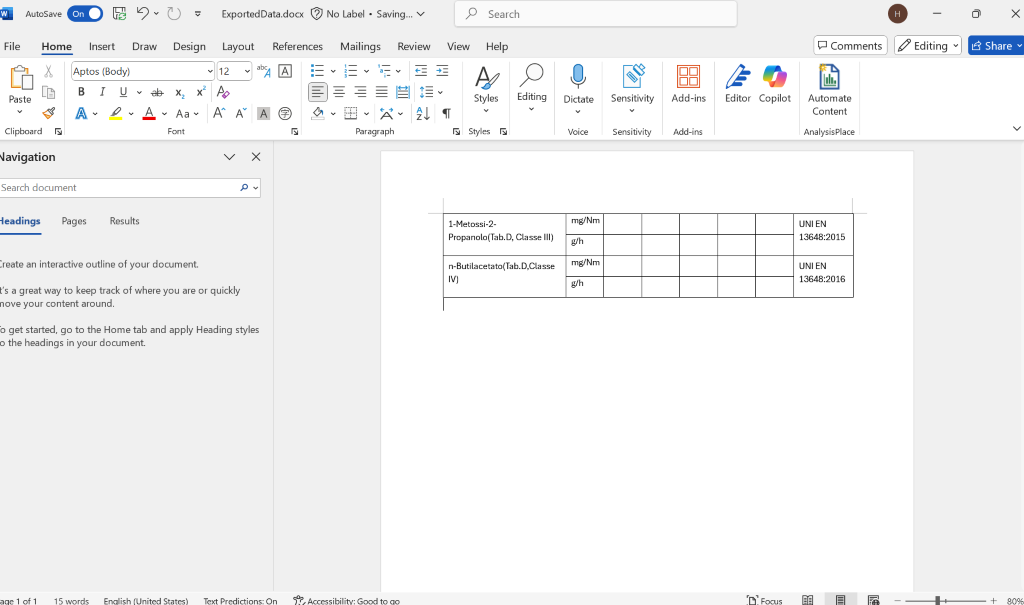The image size is (1024, 605).
Task: Toggle show paragraph marks
Action: (447, 113)
